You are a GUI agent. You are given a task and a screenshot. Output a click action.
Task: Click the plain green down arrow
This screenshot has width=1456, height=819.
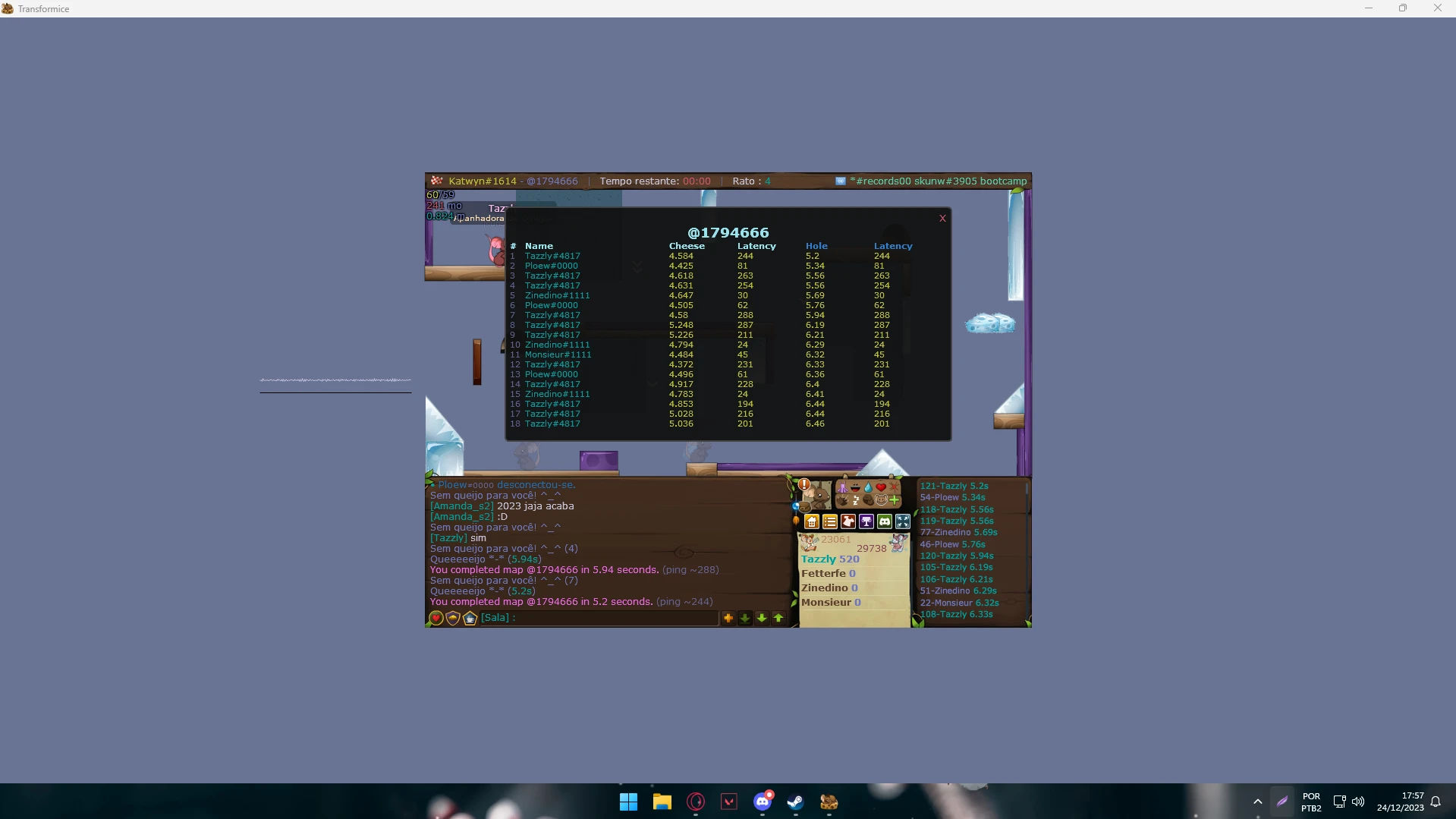click(762, 618)
